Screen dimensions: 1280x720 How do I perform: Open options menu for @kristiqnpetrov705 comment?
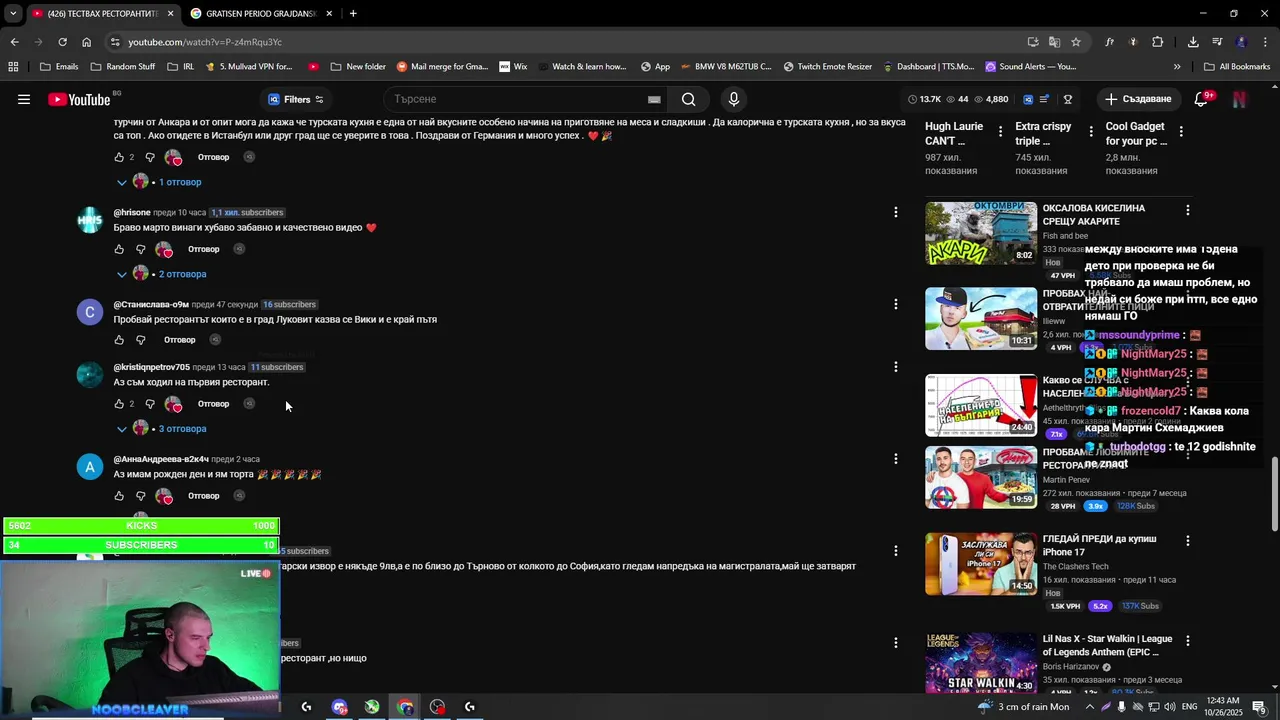tap(896, 367)
